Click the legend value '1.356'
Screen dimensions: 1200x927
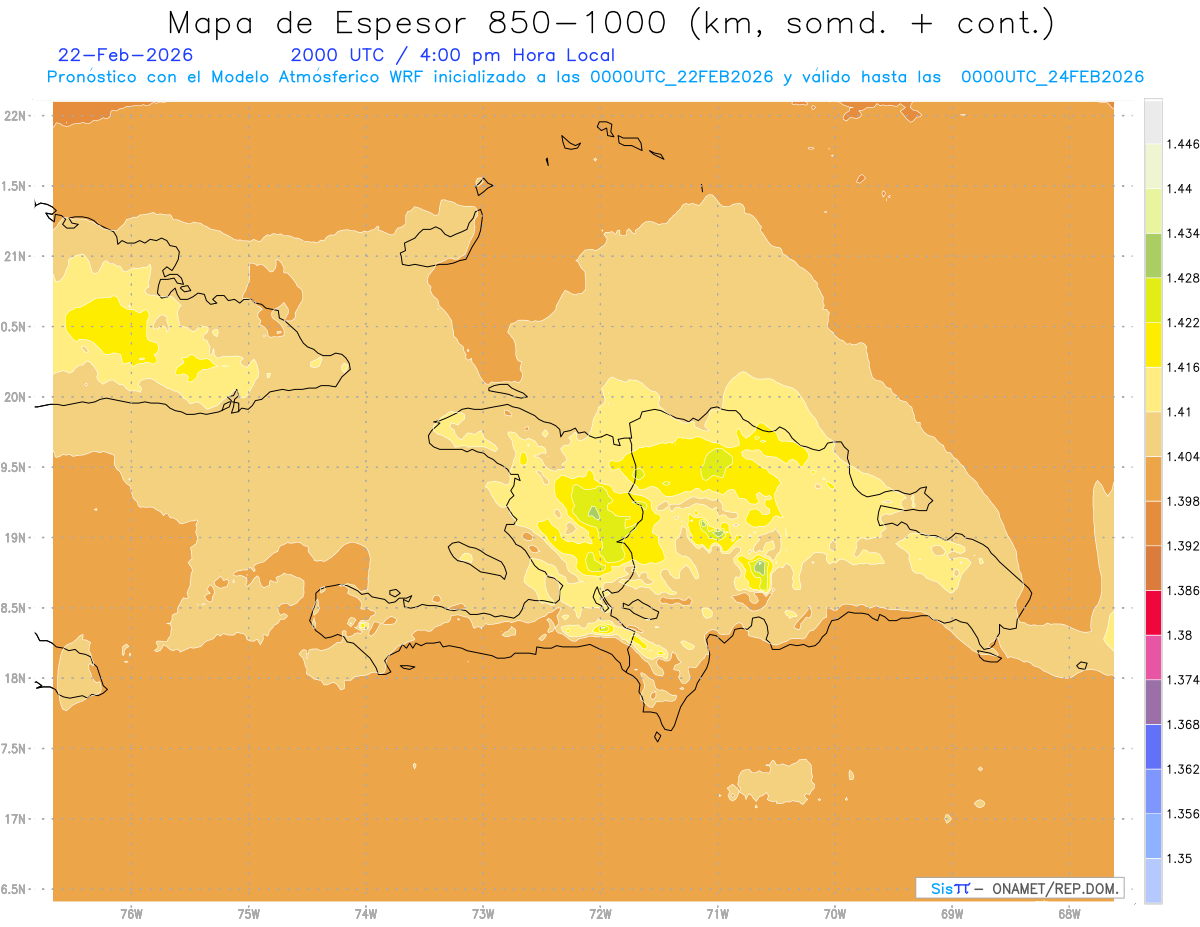(x=1185, y=814)
